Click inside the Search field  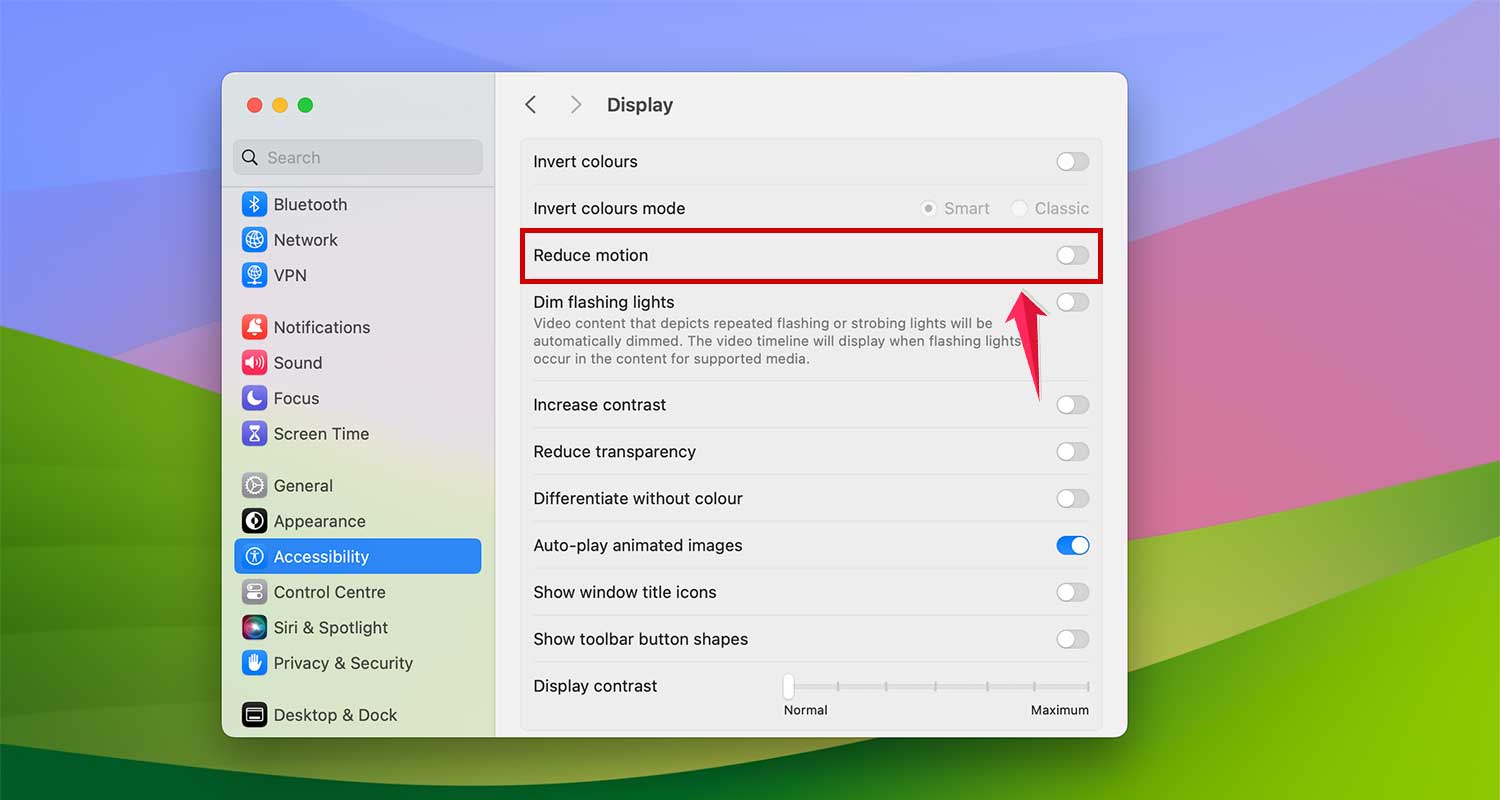coord(357,157)
